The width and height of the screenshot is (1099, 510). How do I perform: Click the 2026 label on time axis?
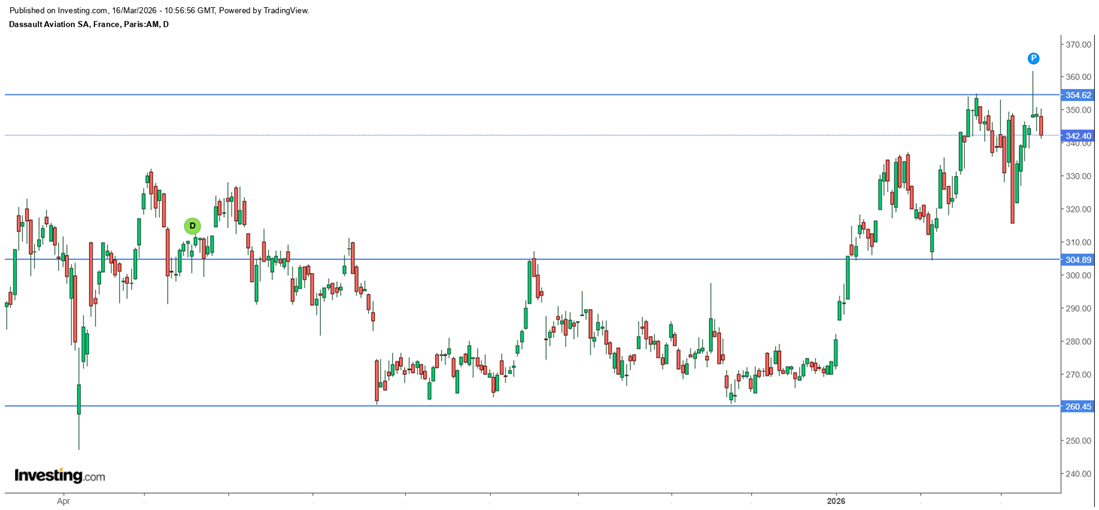pyautogui.click(x=836, y=499)
